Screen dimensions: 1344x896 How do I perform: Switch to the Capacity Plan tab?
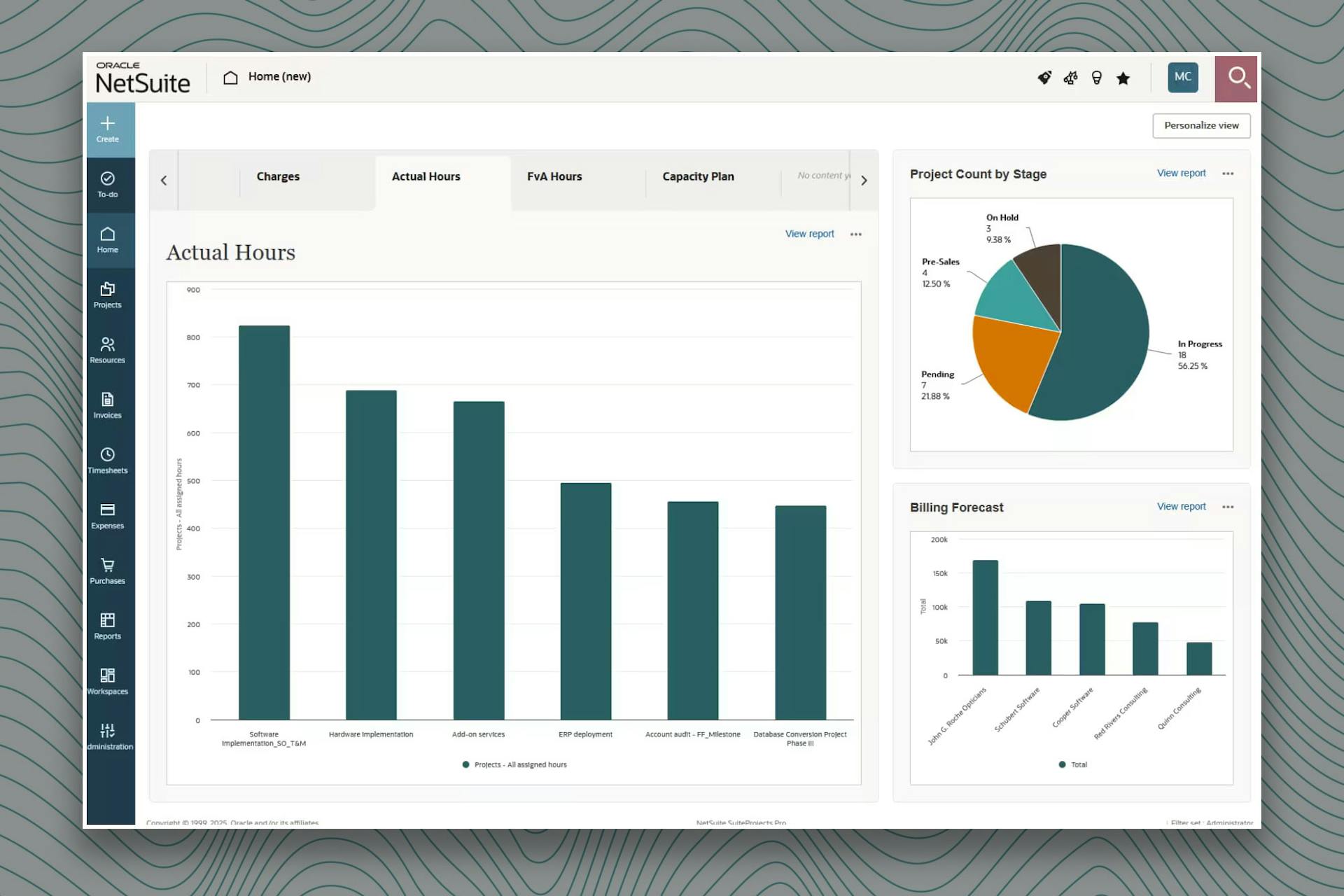click(697, 176)
